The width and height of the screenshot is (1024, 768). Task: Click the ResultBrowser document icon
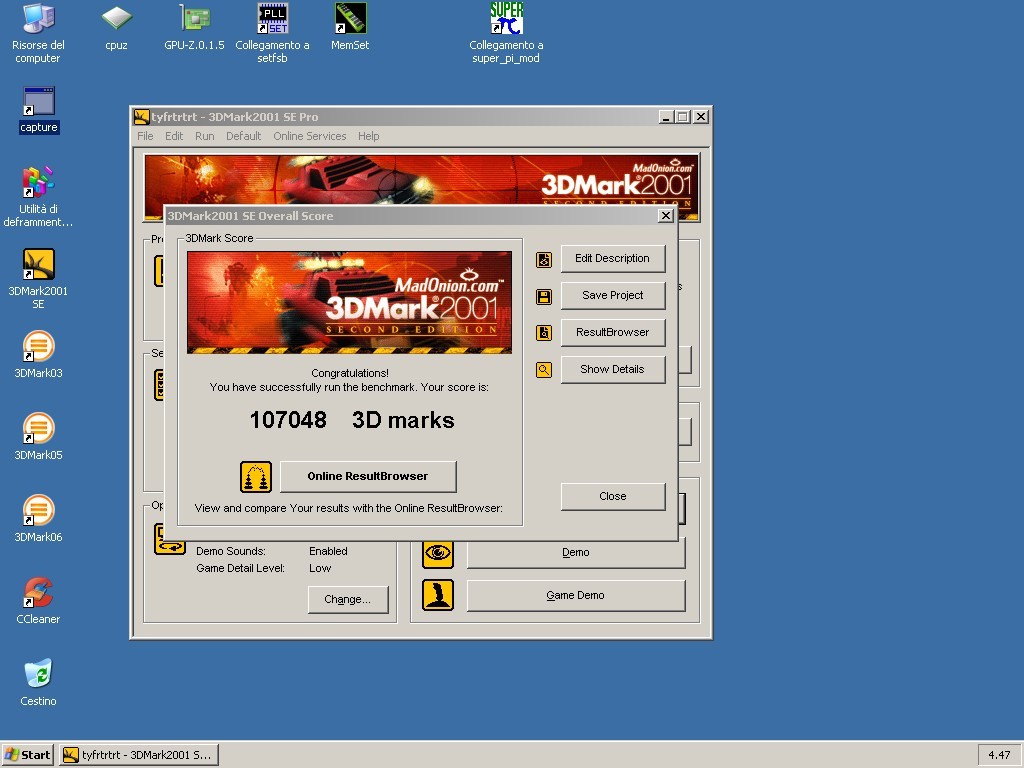click(544, 333)
